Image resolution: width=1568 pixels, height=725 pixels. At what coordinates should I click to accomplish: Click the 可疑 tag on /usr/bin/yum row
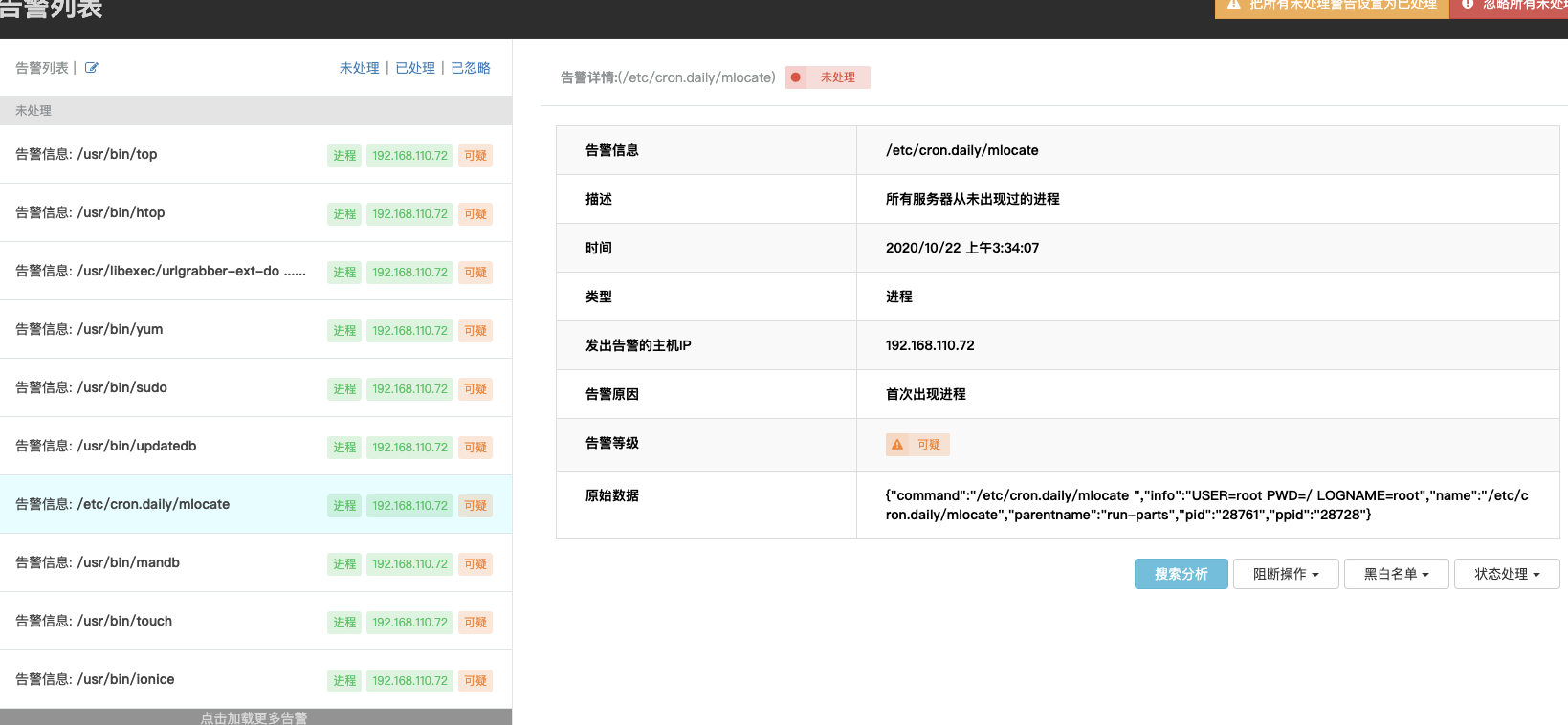tap(475, 331)
